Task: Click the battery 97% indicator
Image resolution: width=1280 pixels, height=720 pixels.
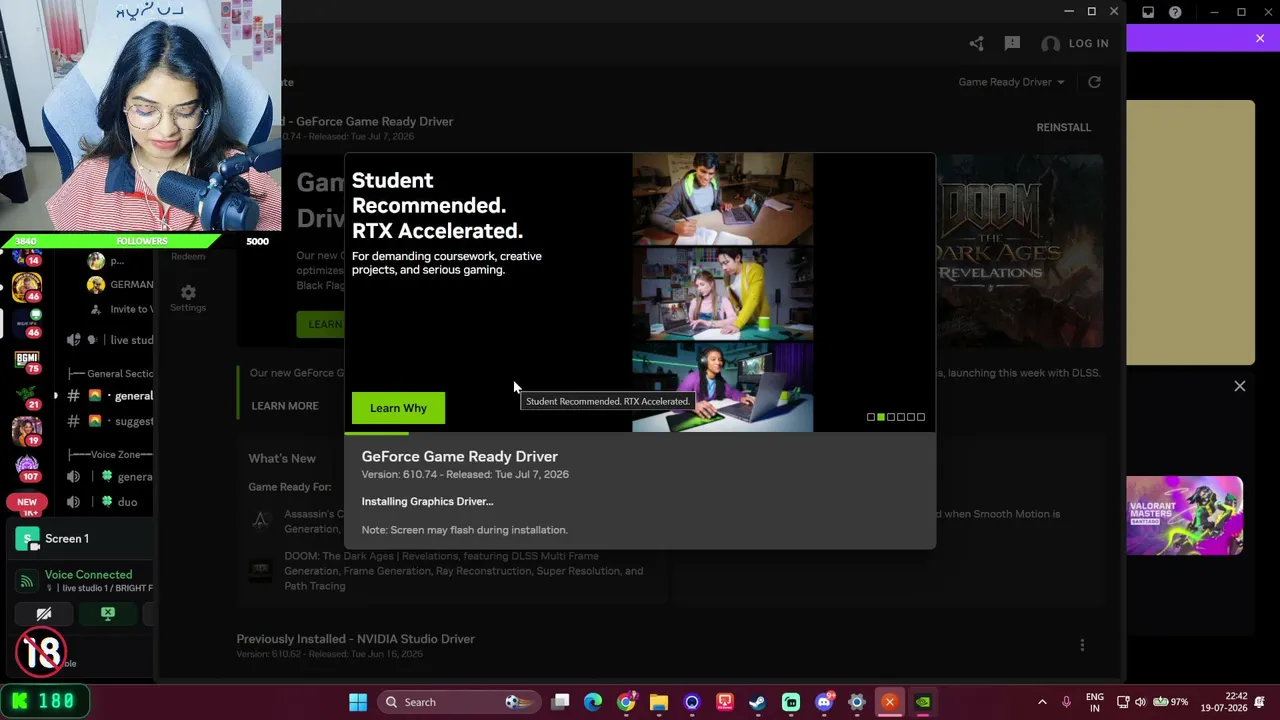Action: tap(1170, 702)
